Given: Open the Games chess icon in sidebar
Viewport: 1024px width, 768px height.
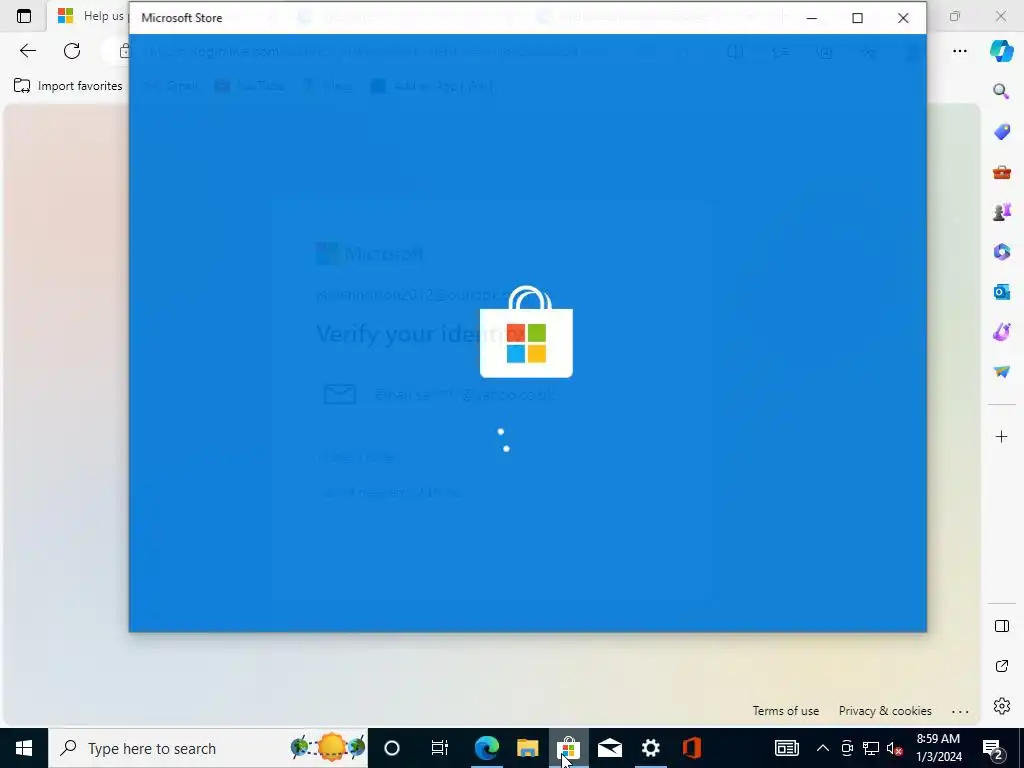Looking at the screenshot, I should coord(1001,212).
